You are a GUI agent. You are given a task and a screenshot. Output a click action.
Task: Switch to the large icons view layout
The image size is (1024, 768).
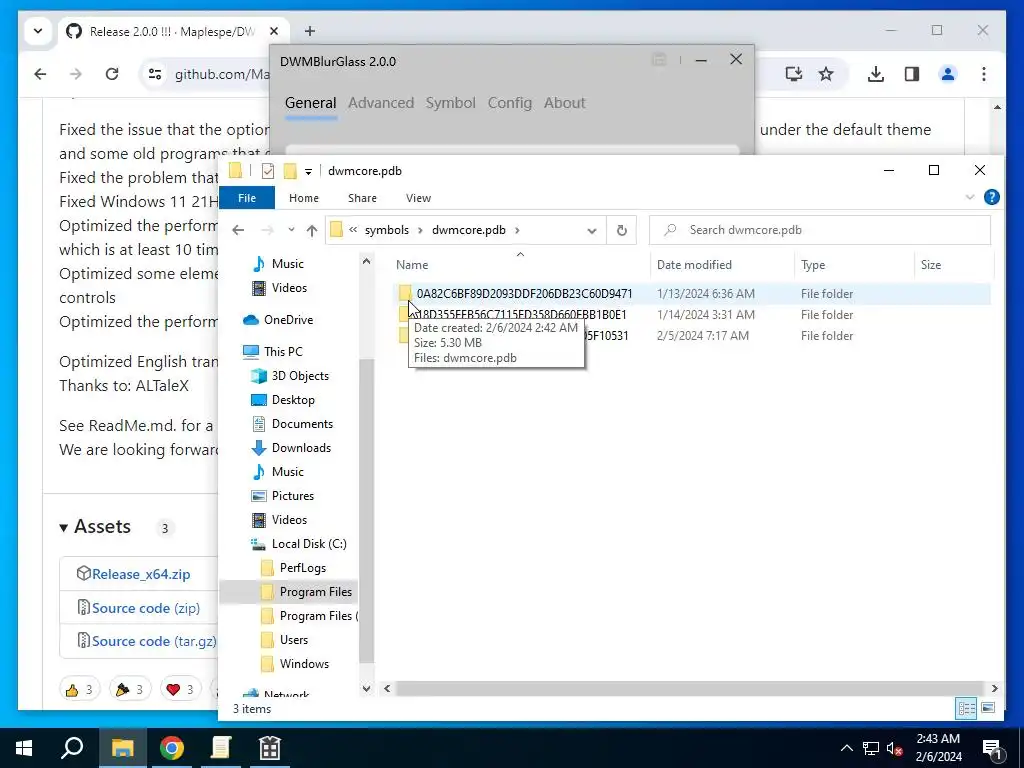[988, 709]
